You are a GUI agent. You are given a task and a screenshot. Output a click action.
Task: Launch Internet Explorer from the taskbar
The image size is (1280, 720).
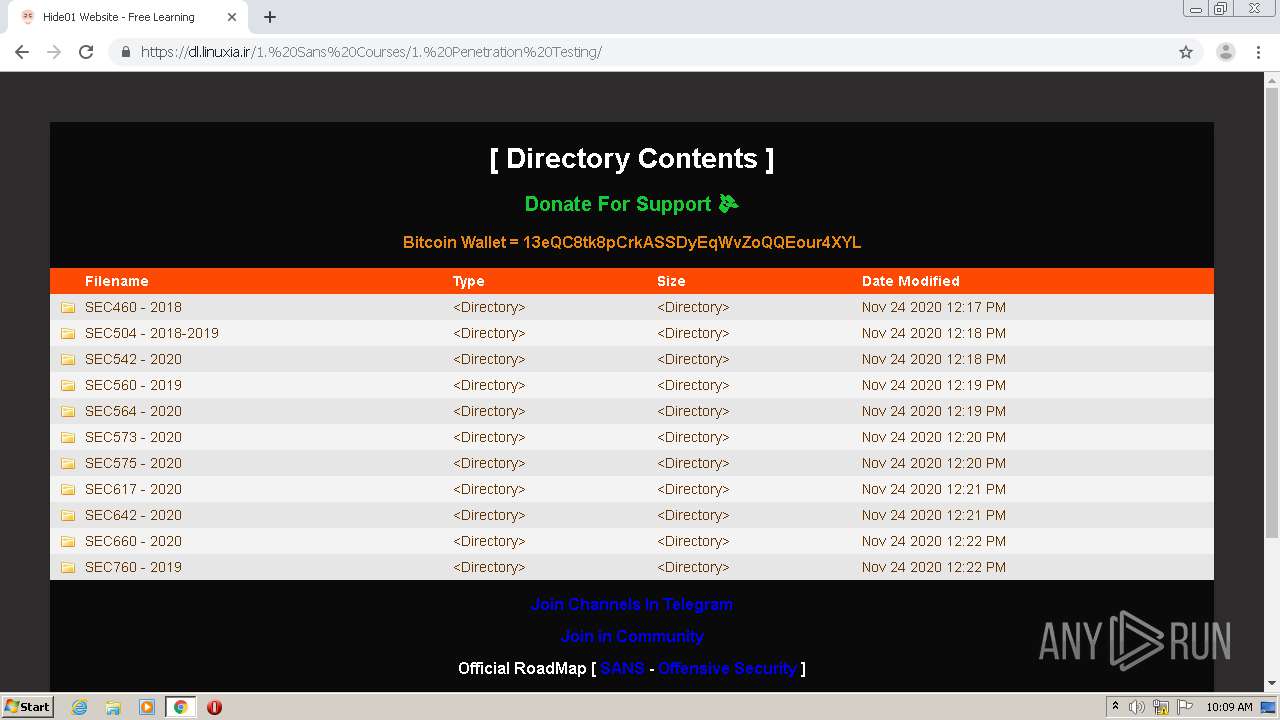tap(79, 707)
